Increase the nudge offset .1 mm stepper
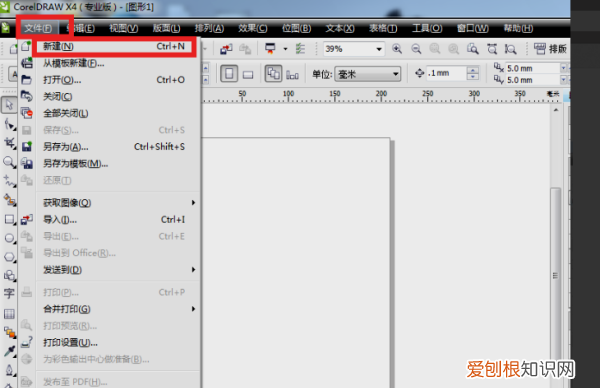This screenshot has height=388, width=600. [473, 70]
